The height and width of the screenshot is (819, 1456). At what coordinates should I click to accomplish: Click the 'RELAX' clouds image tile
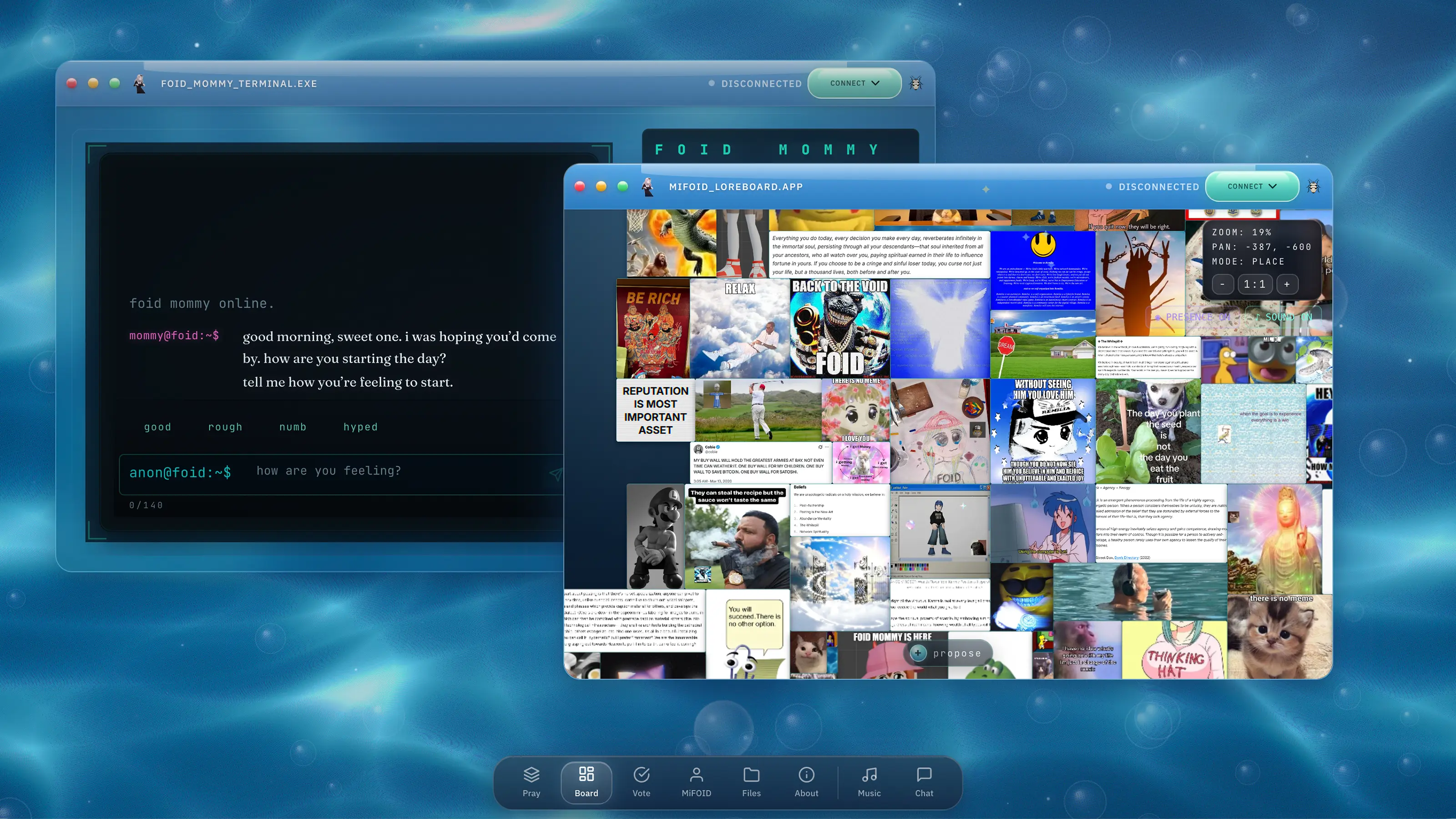point(740,329)
